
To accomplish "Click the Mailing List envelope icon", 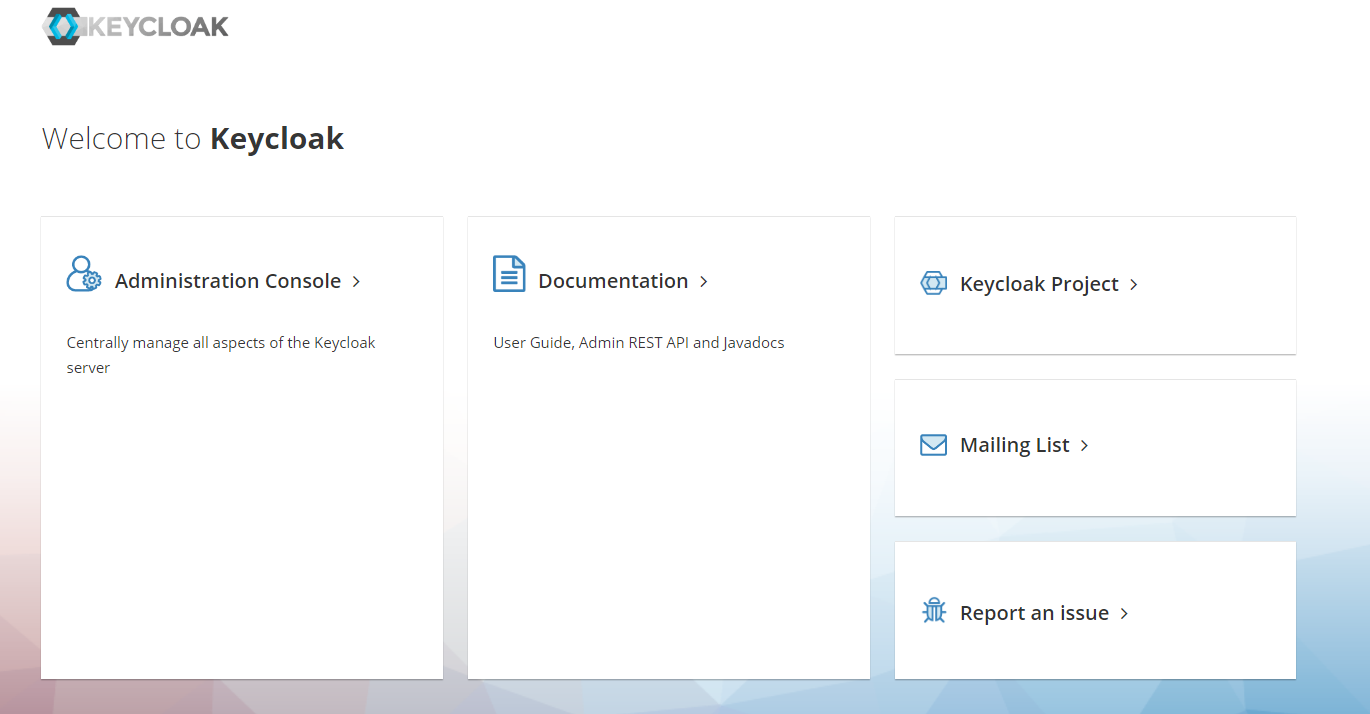I will click(933, 444).
